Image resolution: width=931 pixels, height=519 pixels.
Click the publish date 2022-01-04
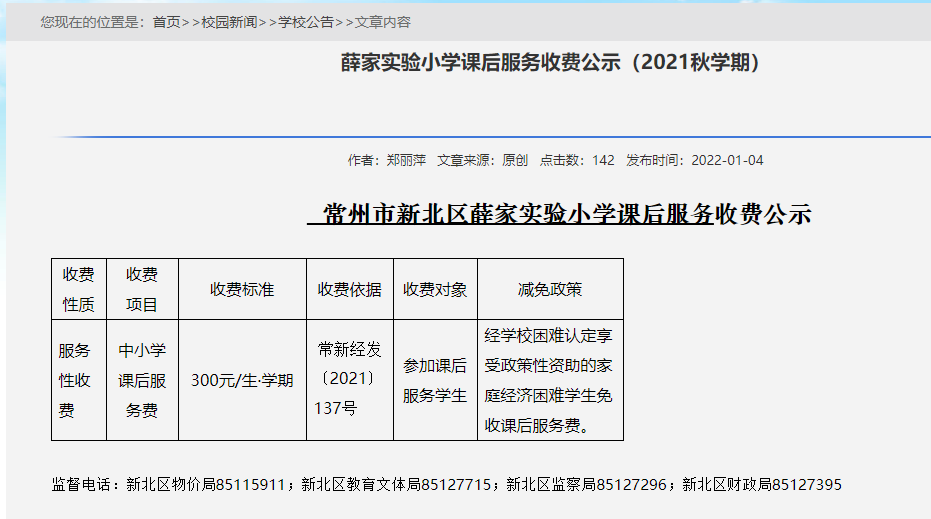(727, 160)
